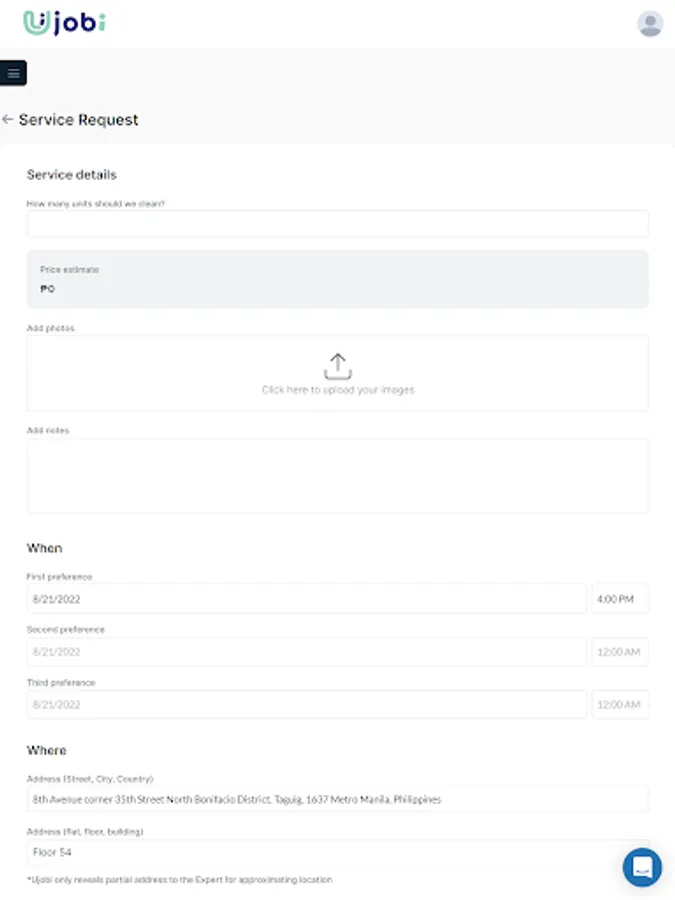Open the first preference date picker
This screenshot has width=675, height=900.
tap(306, 599)
